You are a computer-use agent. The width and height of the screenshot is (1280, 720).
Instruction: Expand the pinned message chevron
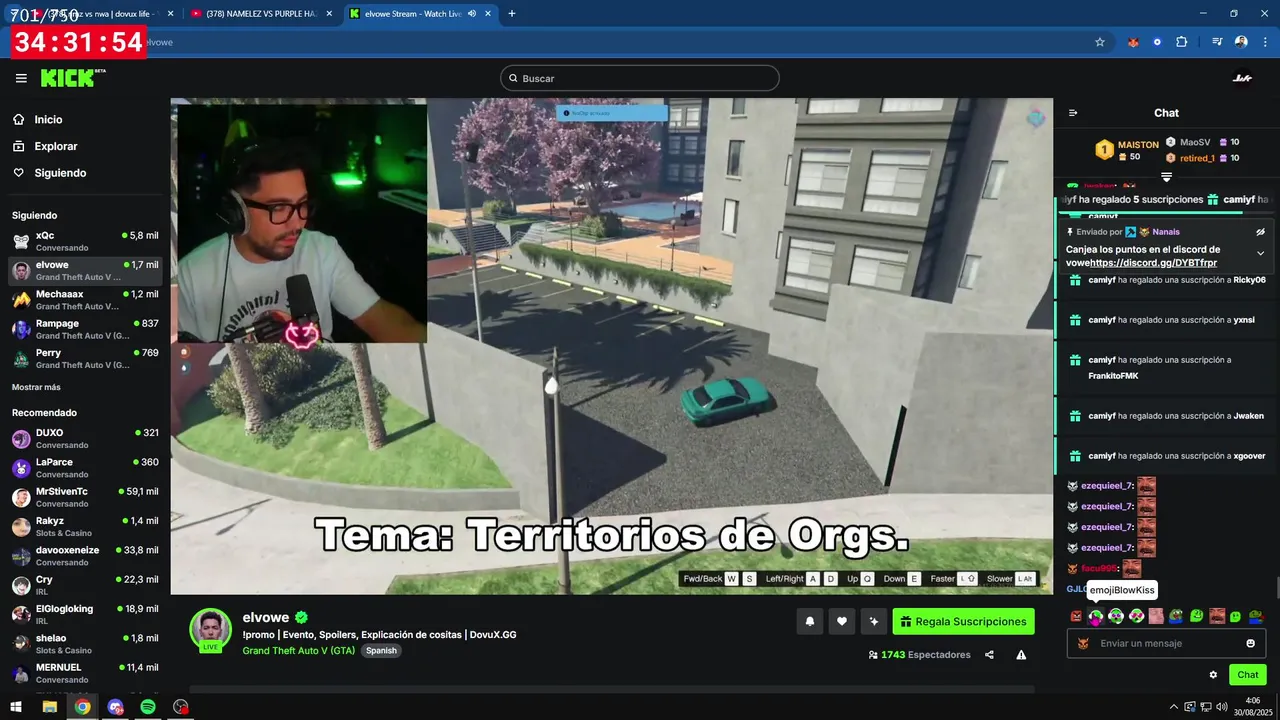1260,253
